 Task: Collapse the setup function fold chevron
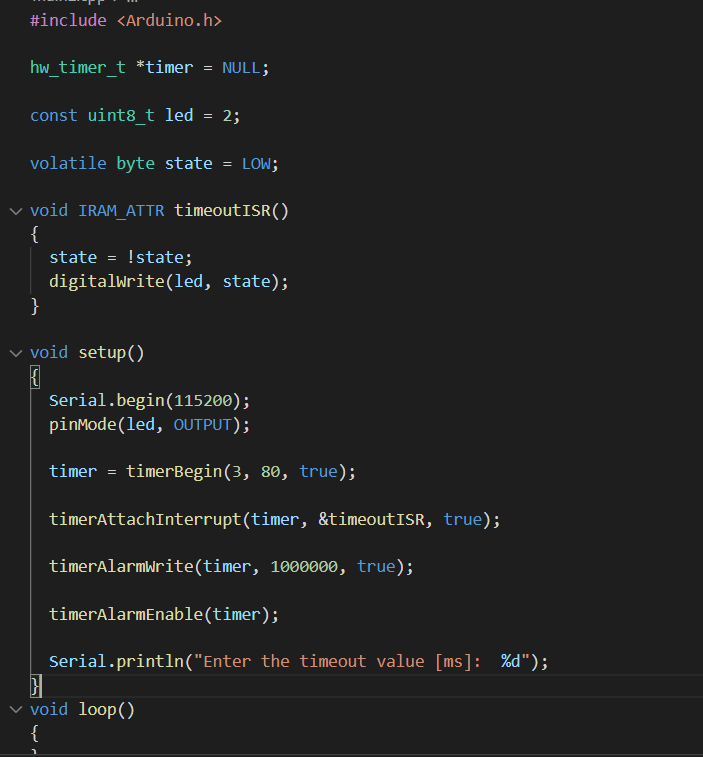(x=16, y=353)
